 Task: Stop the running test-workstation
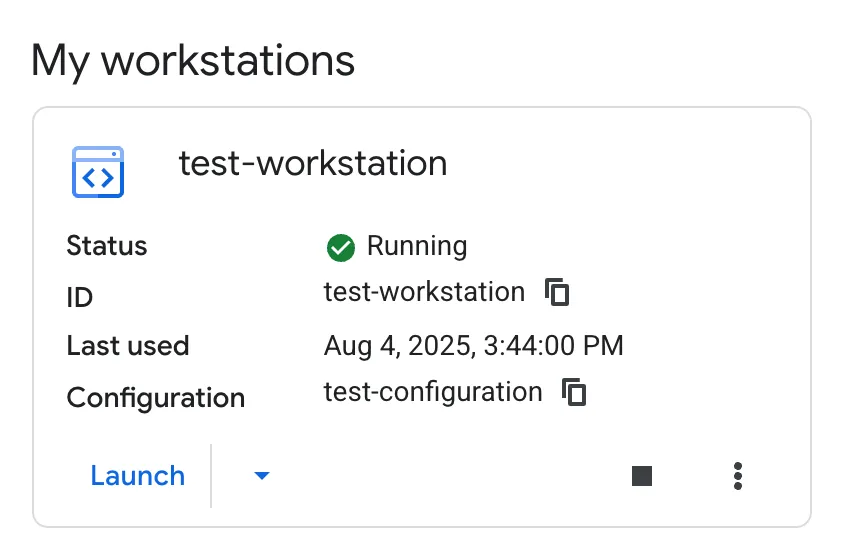642,476
